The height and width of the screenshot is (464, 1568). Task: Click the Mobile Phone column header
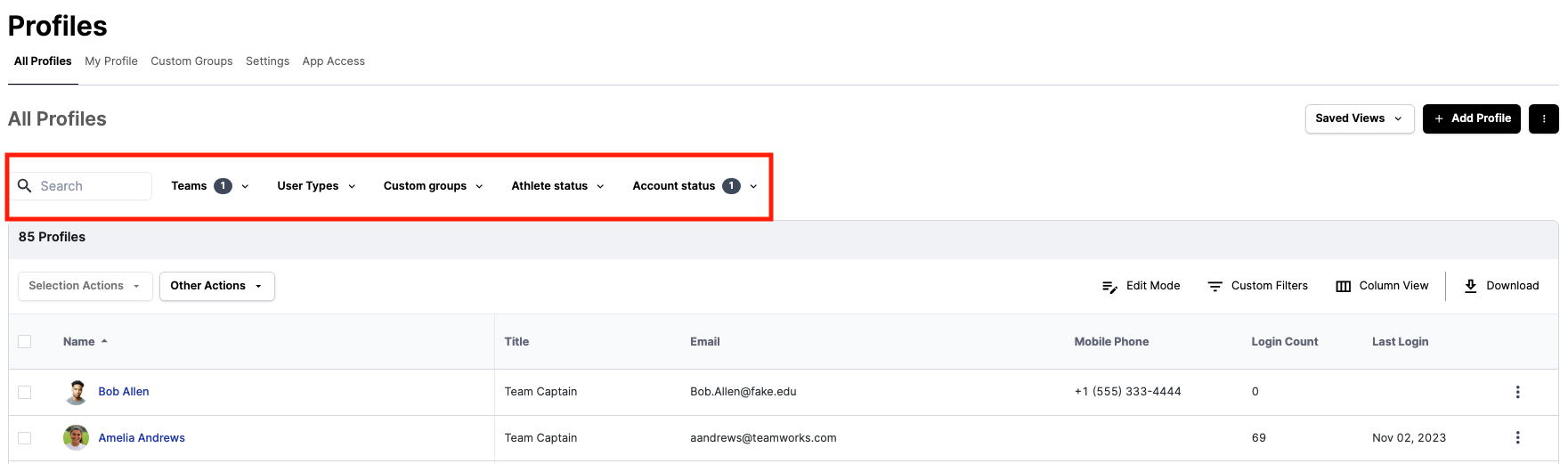point(1111,342)
